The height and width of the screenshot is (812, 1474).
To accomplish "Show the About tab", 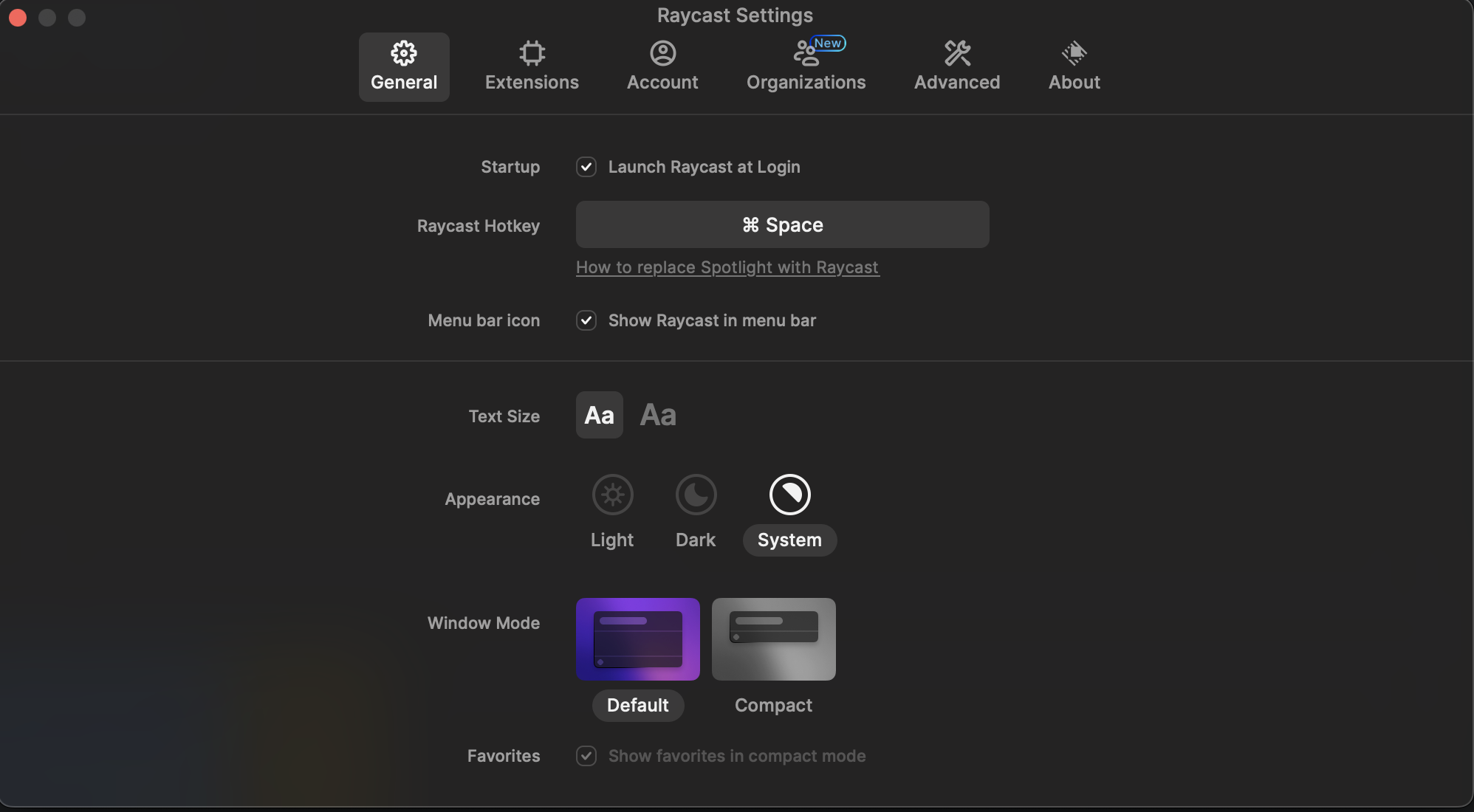I will (x=1074, y=66).
